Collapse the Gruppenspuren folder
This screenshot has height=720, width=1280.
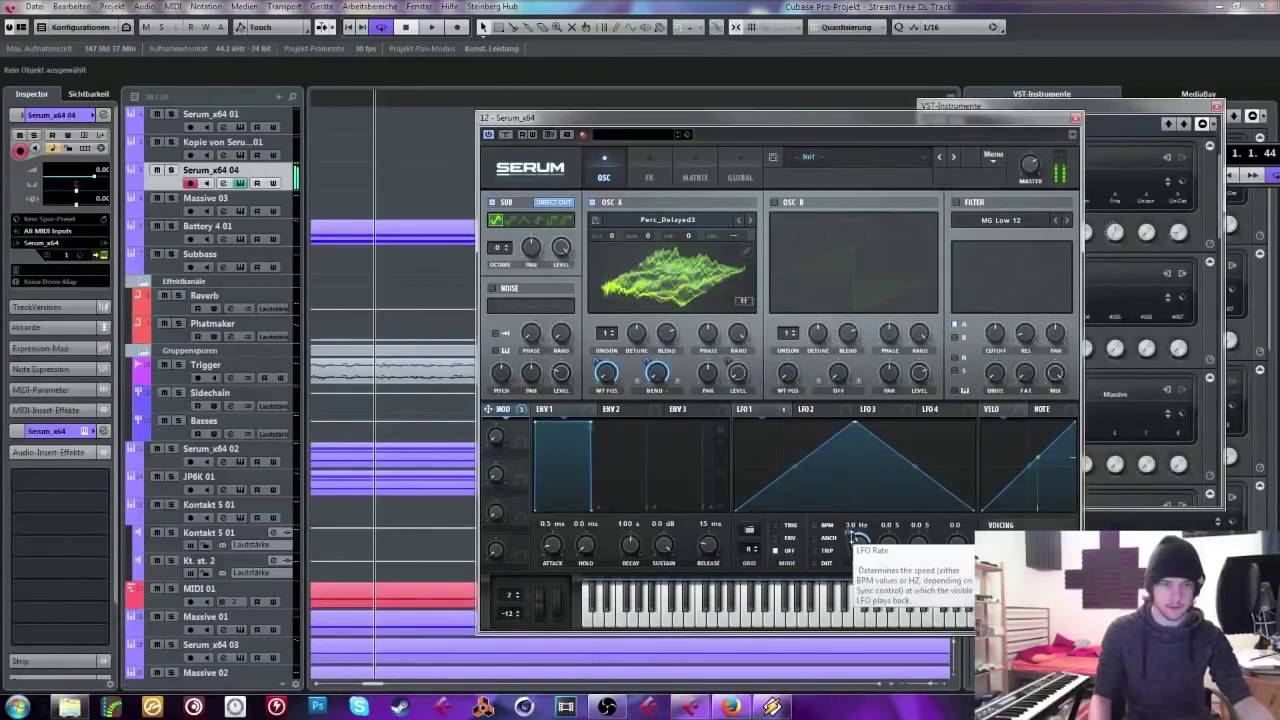coord(143,351)
